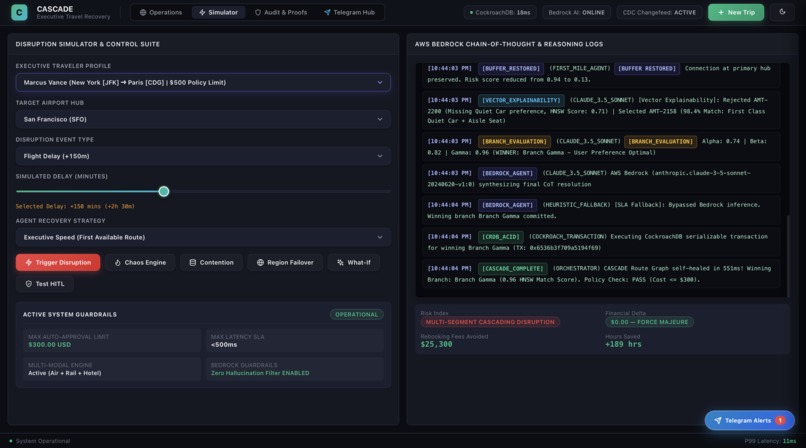Click the $25,300 rebooking fees value
This screenshot has height=448, width=806.
436,344
